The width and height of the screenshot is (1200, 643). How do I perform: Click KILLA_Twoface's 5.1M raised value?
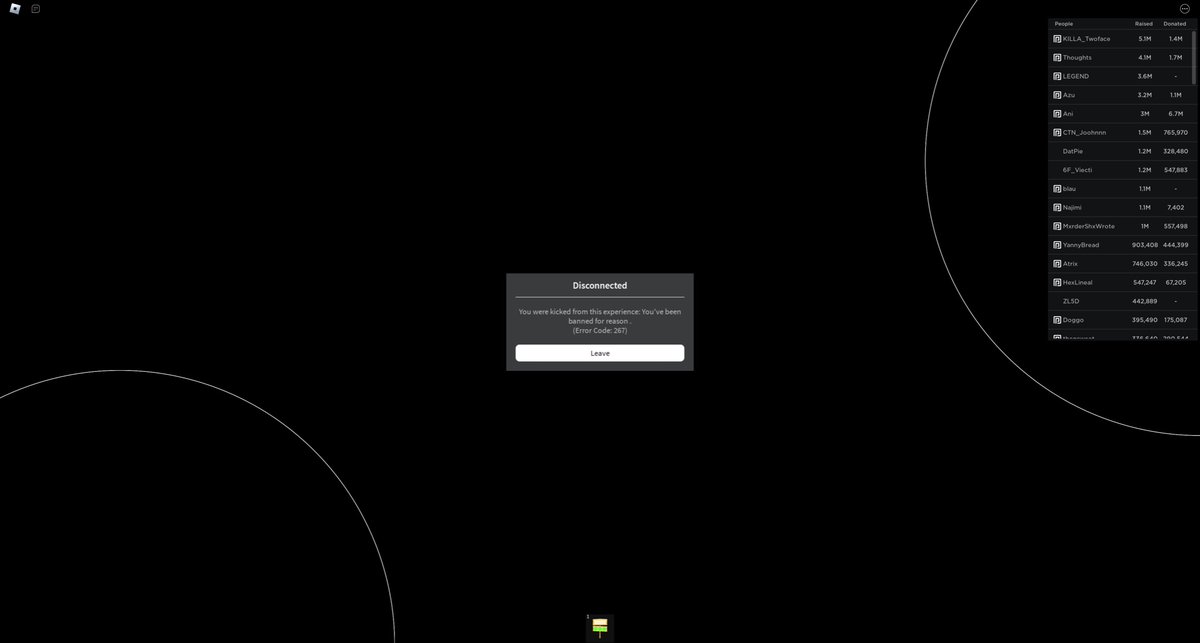click(1145, 39)
